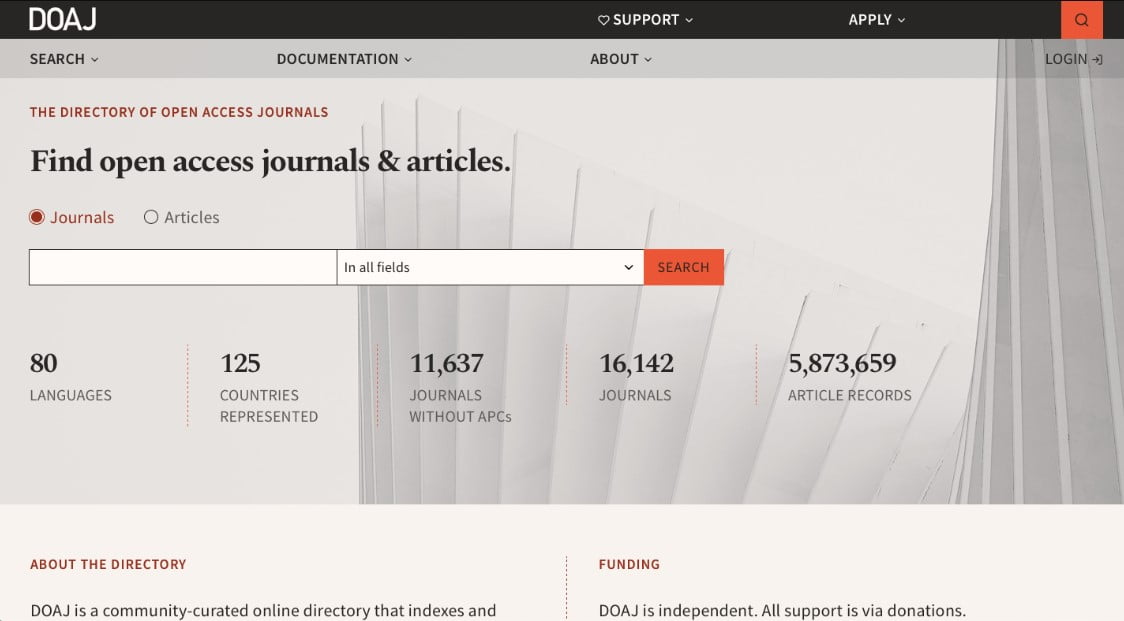Image resolution: width=1124 pixels, height=621 pixels.
Task: Open the Documentation menu
Action: click(337, 59)
